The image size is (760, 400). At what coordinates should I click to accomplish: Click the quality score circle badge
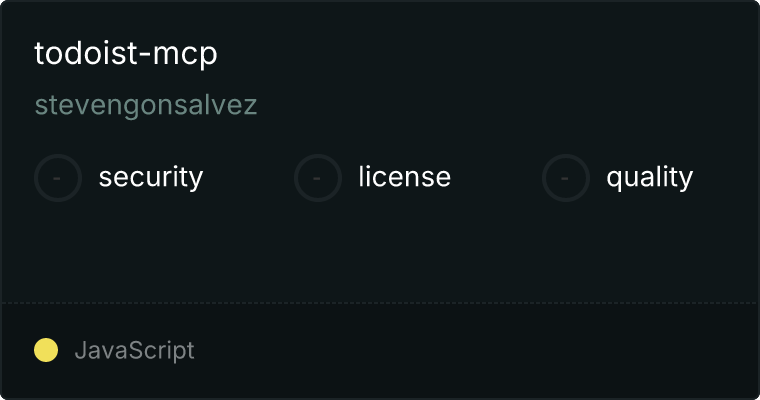click(x=566, y=178)
